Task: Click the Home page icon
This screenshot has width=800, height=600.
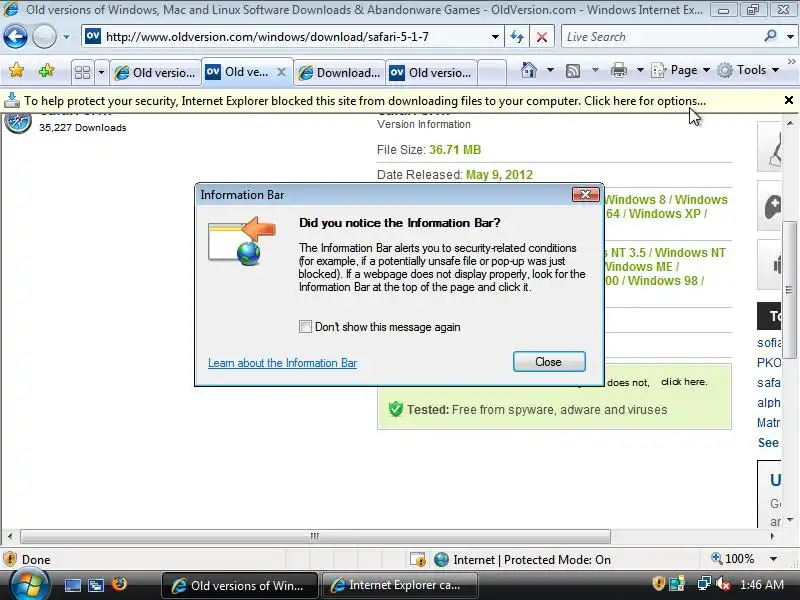Action: point(529,70)
